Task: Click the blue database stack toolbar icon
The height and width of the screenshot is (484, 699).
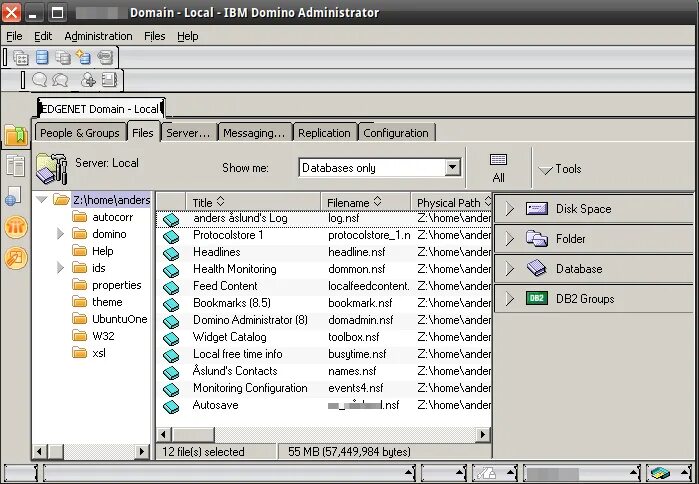Action: 42,57
